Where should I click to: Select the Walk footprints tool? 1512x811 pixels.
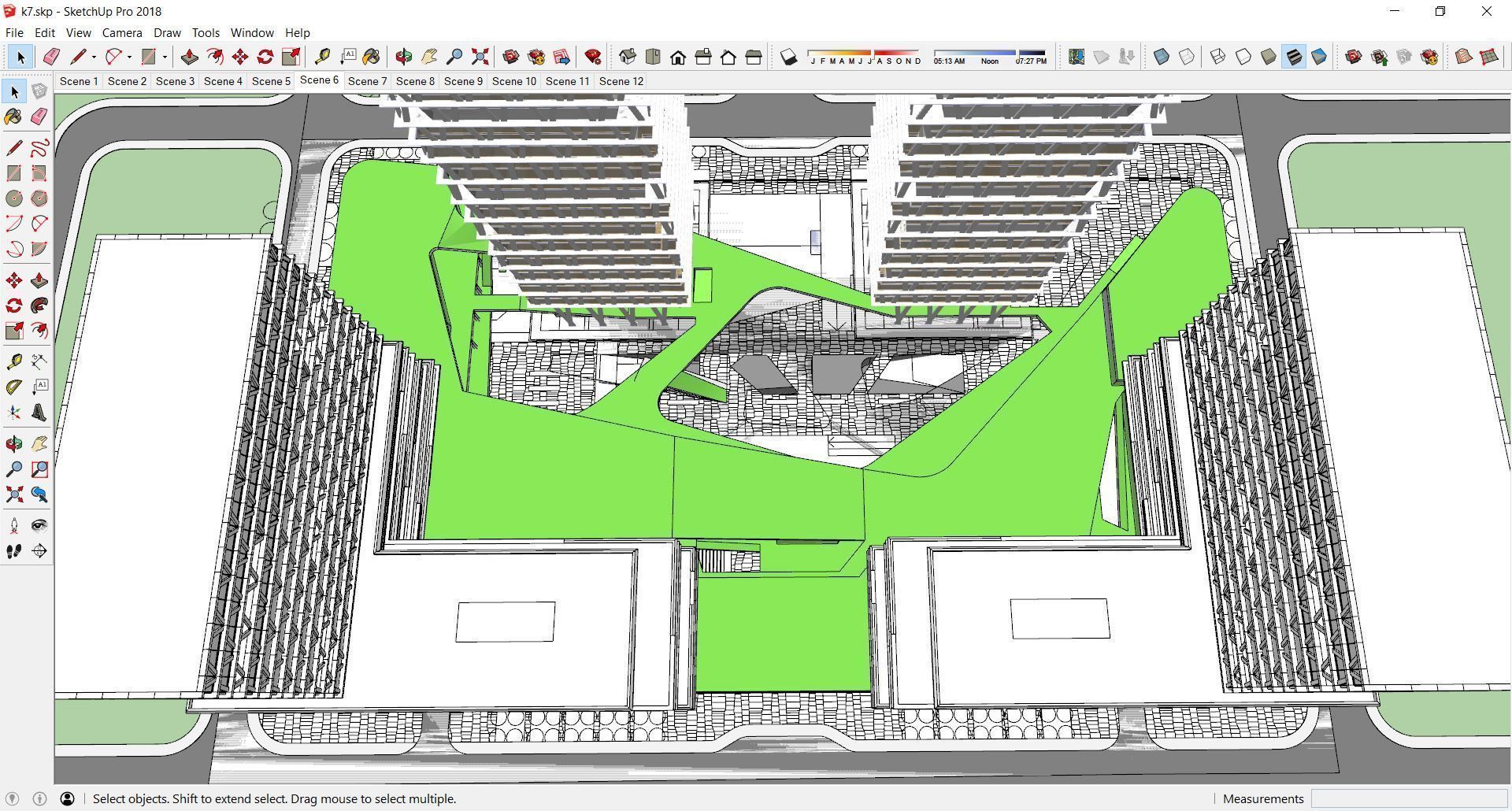pos(14,551)
